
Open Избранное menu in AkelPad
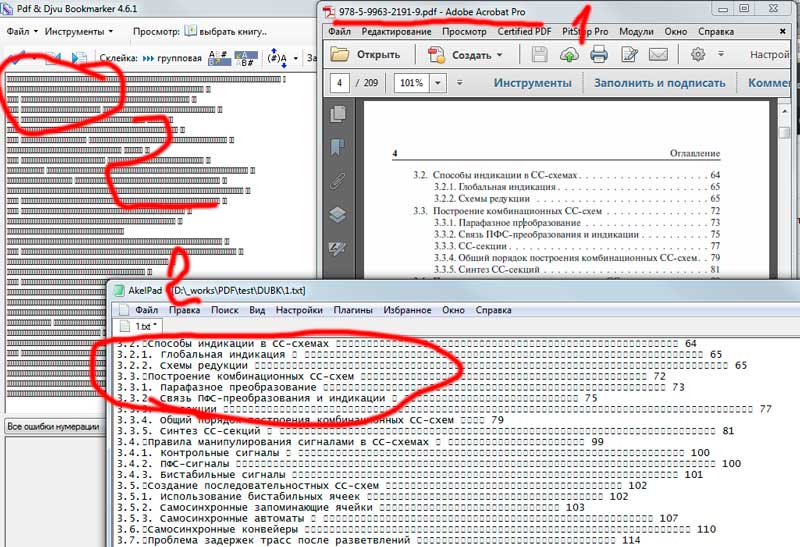407,310
